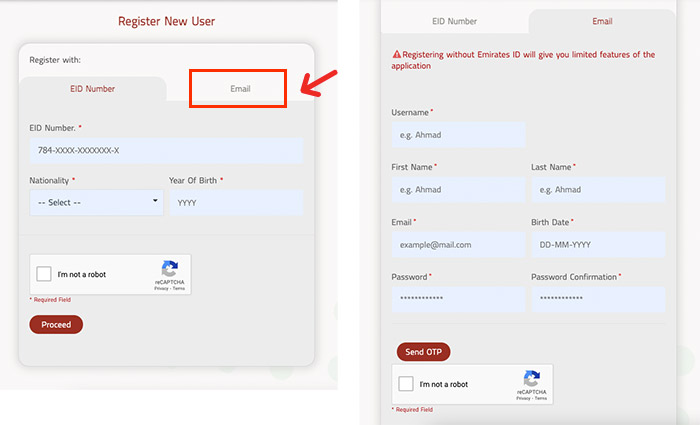Click the First Name input field

tap(458, 190)
